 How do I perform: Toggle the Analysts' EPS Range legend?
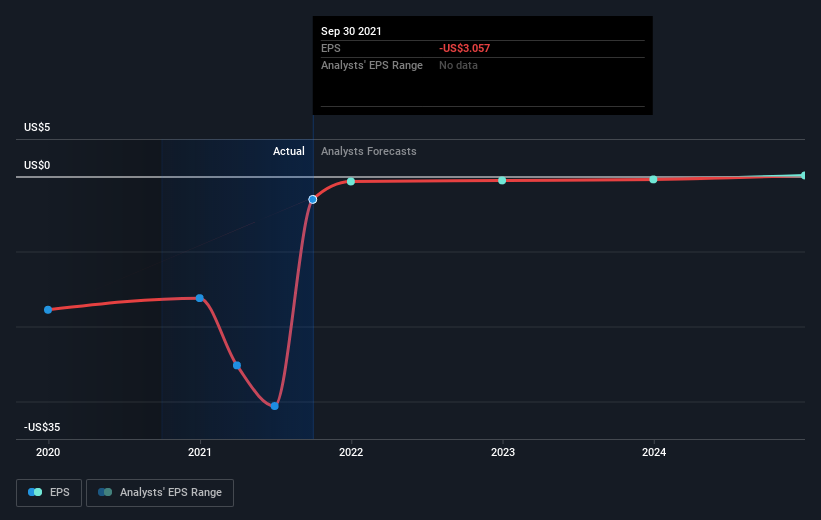coord(160,492)
